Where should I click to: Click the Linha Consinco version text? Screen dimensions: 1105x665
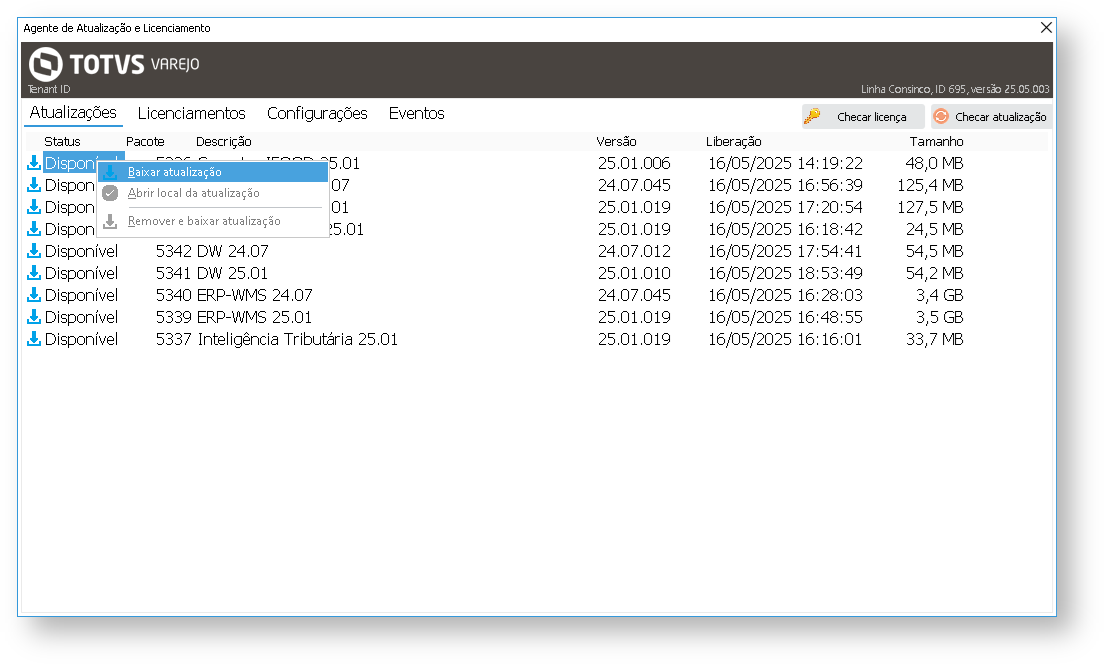955,89
